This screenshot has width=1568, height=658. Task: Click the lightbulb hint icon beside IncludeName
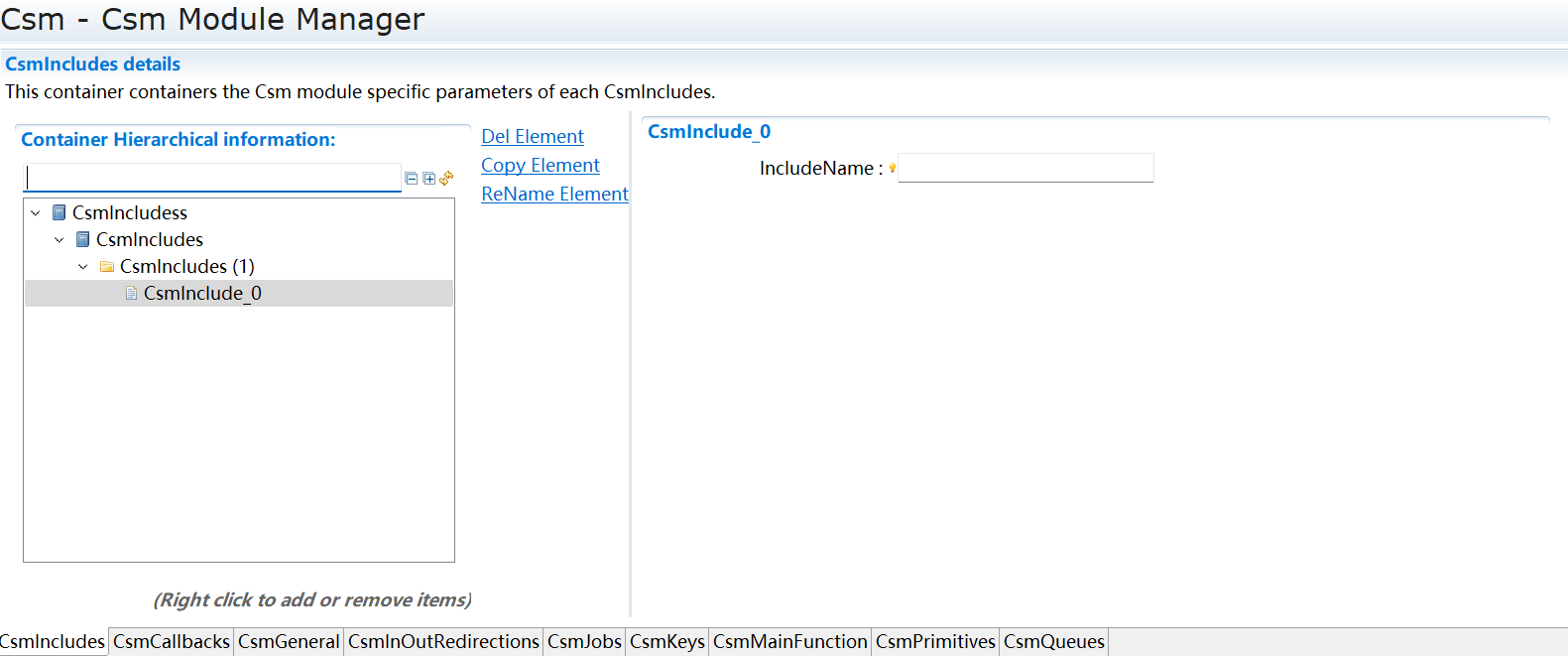point(892,168)
